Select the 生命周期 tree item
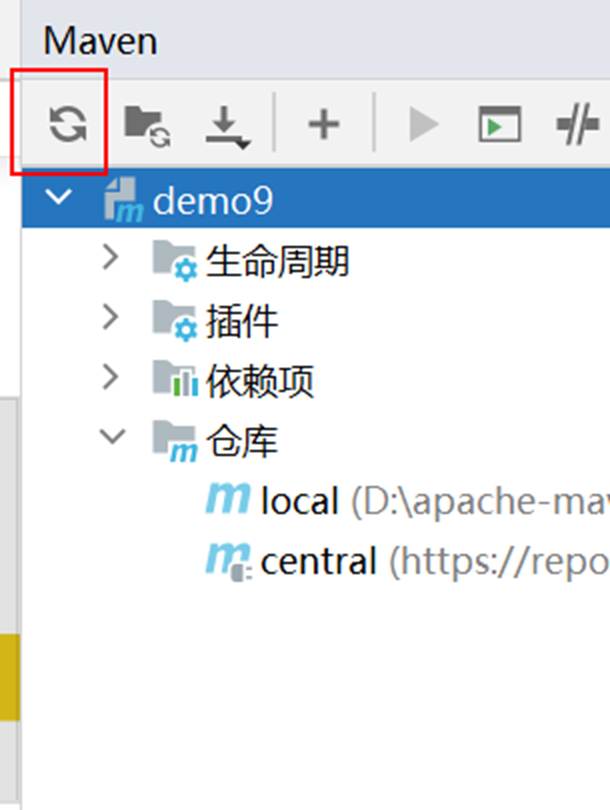Image resolution: width=610 pixels, height=810 pixels. click(x=277, y=261)
